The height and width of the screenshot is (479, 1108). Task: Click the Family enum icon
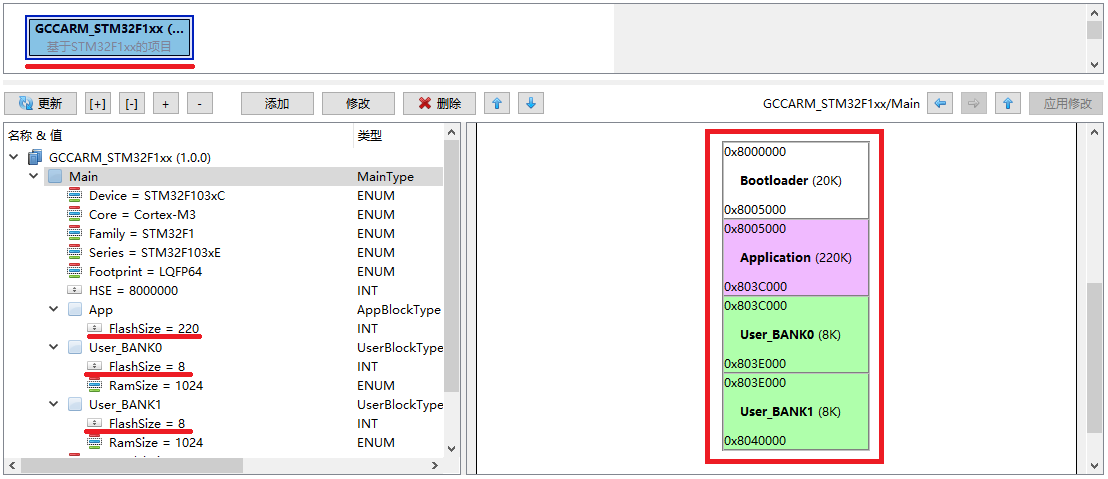[74, 234]
